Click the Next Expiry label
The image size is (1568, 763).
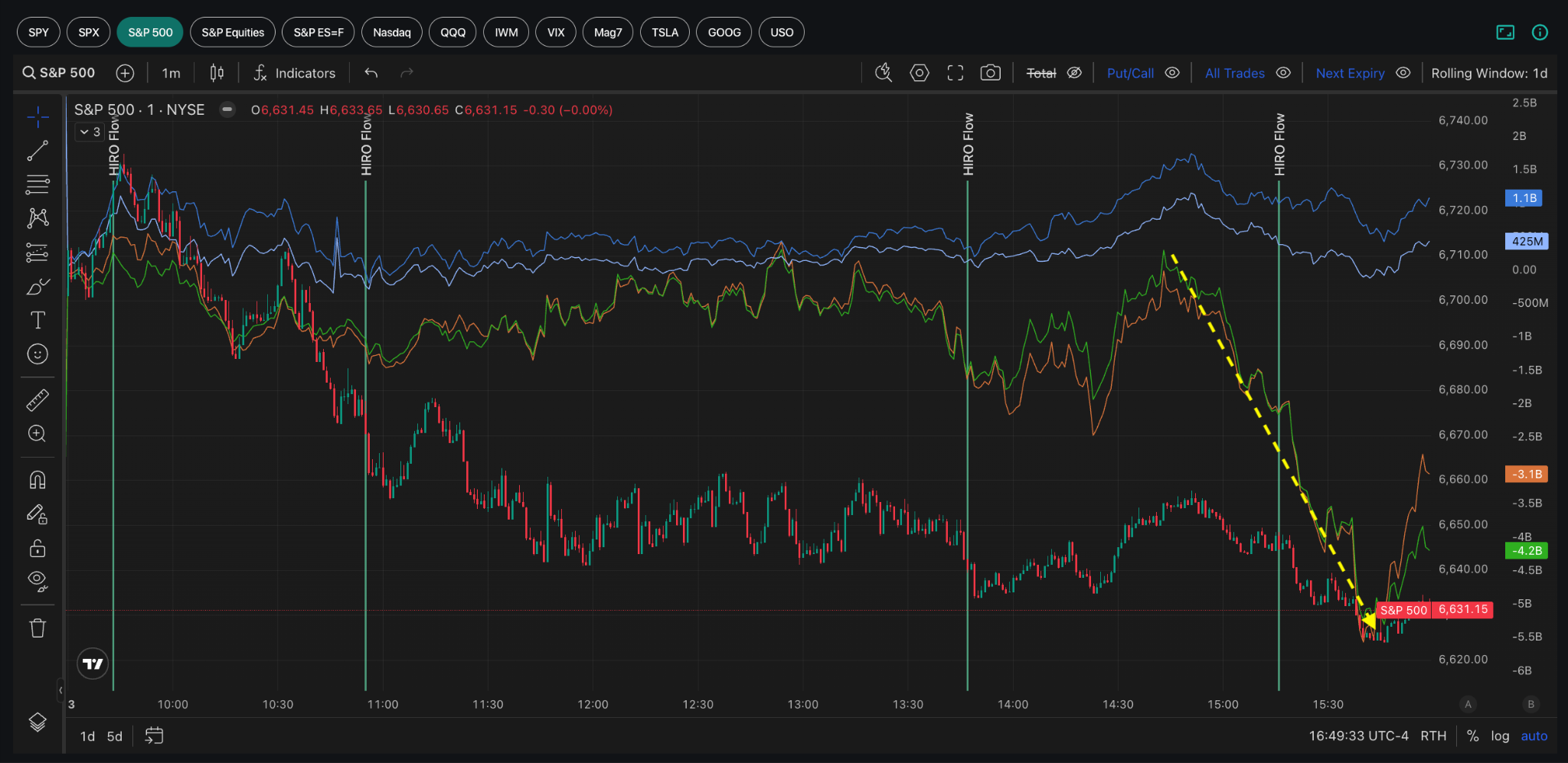click(1351, 73)
